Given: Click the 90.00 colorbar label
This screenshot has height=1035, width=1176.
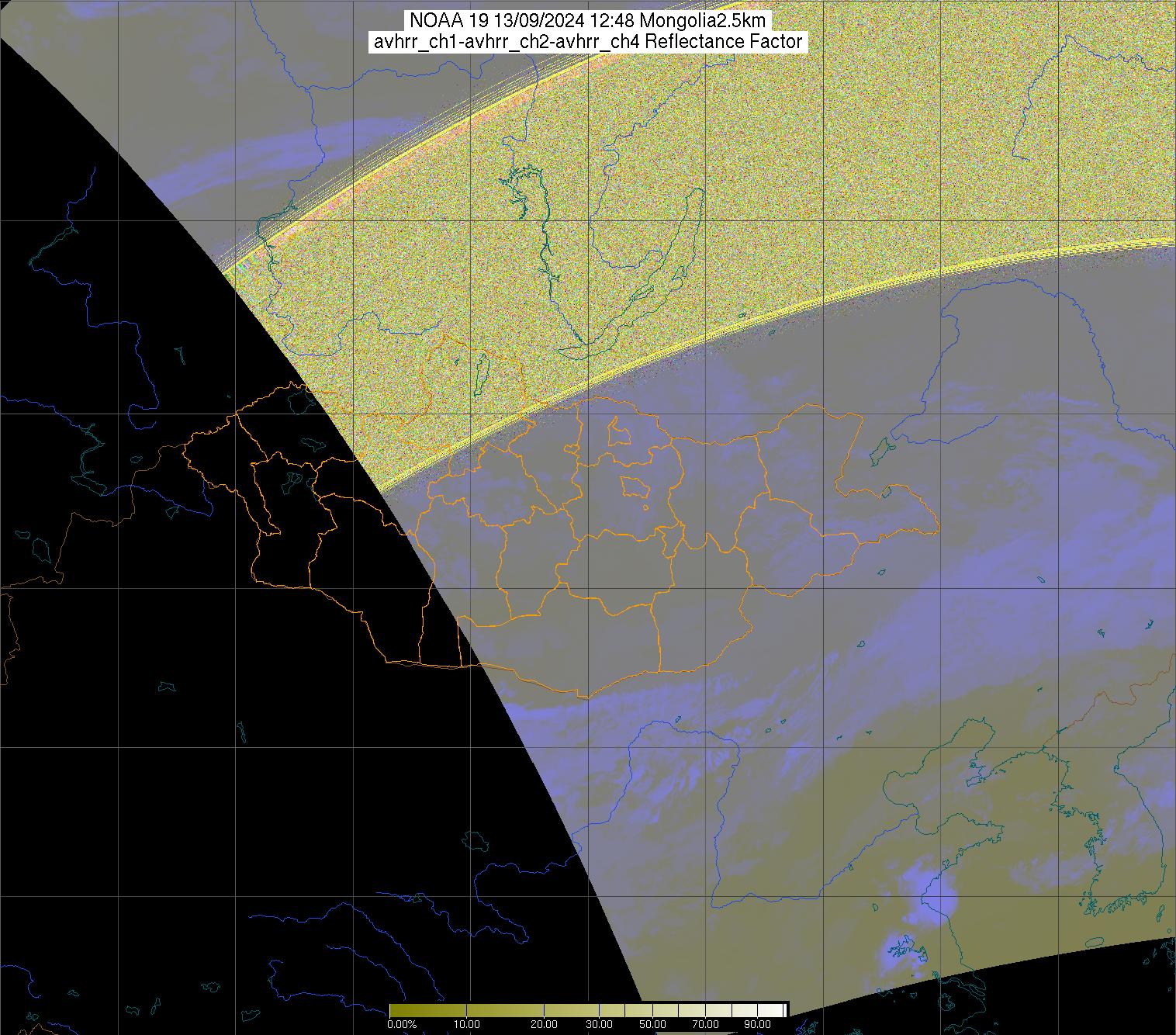Looking at the screenshot, I should [757, 1024].
